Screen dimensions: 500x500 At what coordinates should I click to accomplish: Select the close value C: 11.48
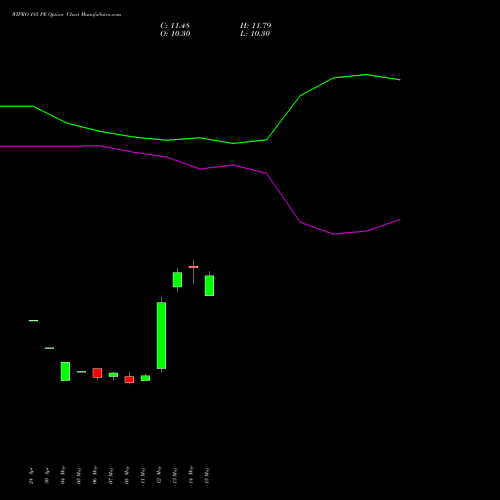(x=175, y=26)
